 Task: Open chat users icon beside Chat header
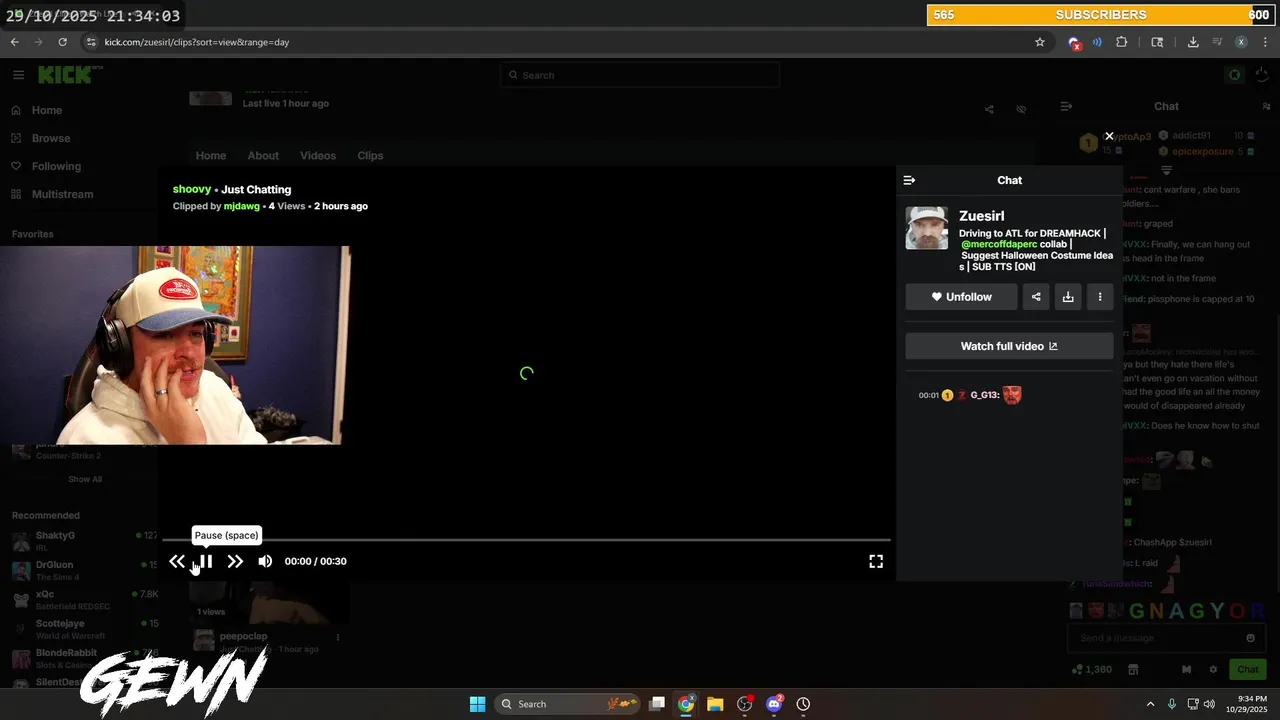coord(1266,106)
